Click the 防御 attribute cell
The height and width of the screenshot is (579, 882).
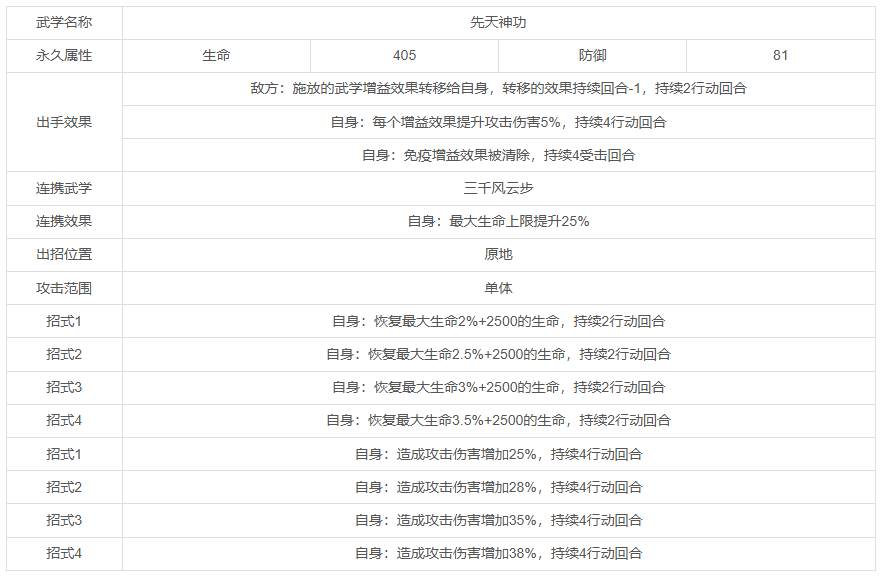(592, 55)
